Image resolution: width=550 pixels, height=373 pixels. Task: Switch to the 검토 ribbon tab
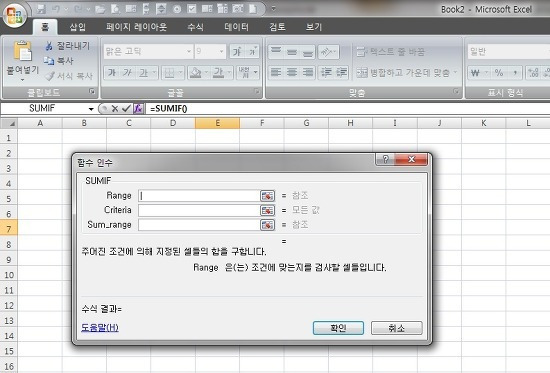pos(277,27)
